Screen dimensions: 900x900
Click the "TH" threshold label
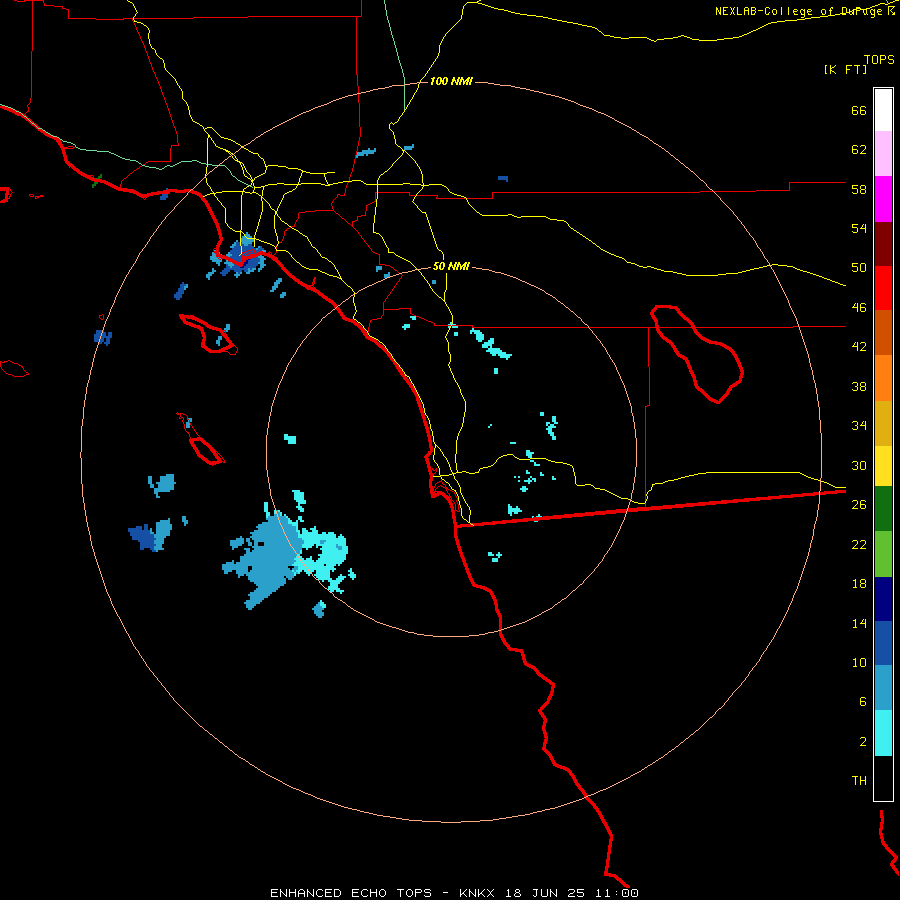859,781
